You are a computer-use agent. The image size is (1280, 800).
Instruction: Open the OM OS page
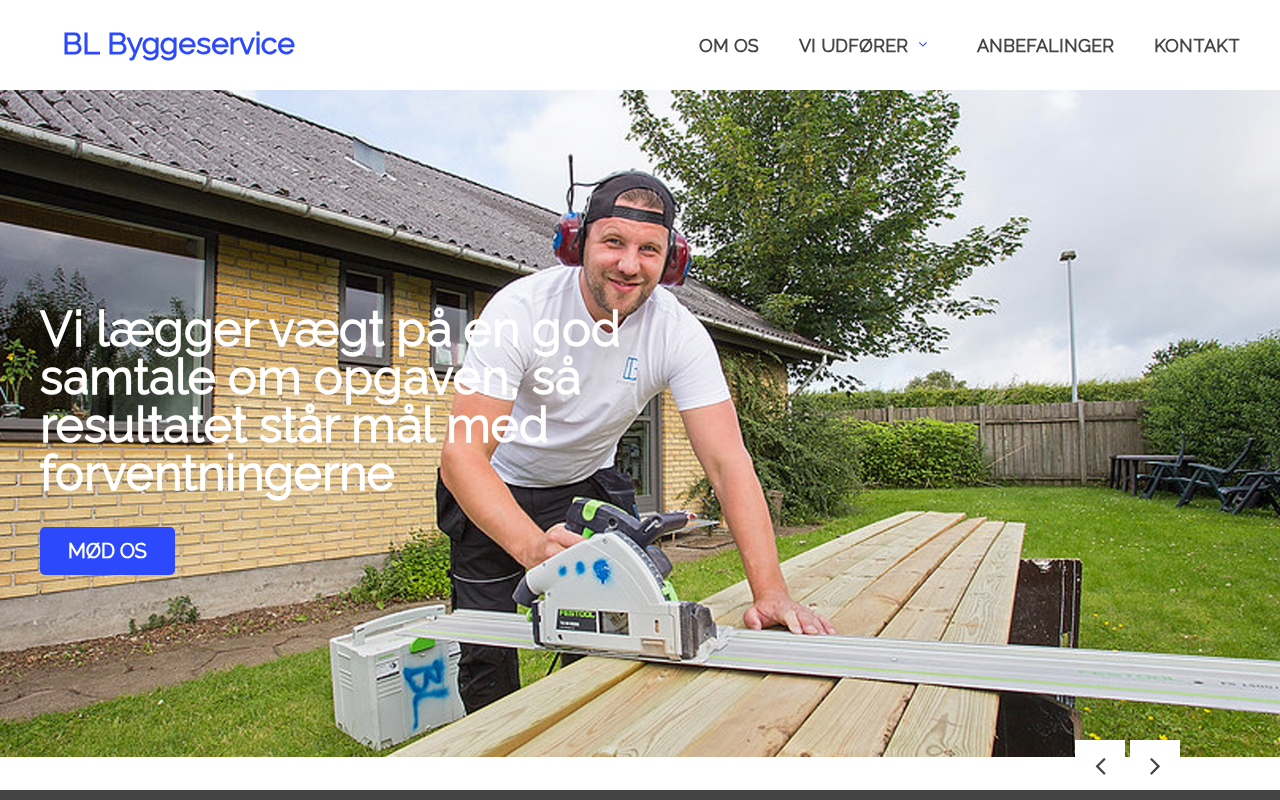tap(729, 46)
